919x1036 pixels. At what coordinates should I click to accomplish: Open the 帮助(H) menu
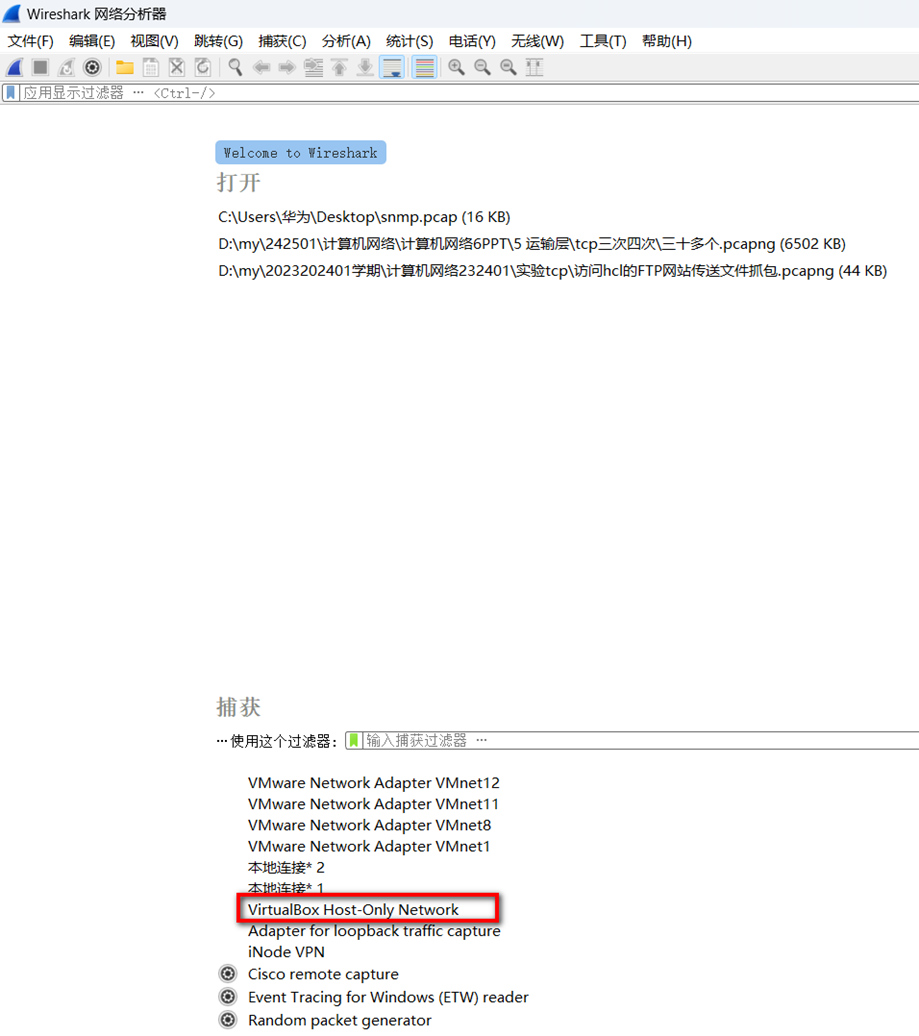pos(667,41)
